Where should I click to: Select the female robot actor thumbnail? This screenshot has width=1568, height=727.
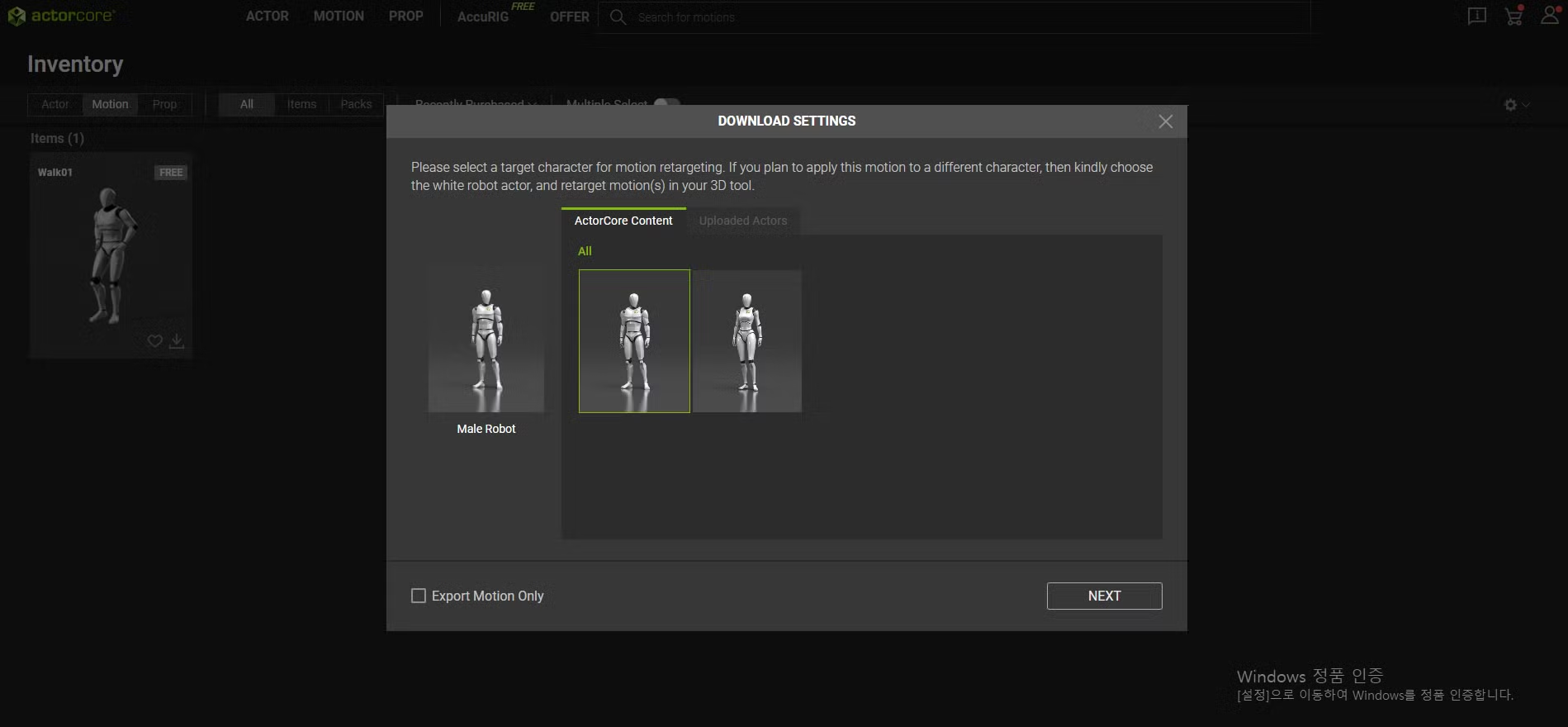pos(746,341)
